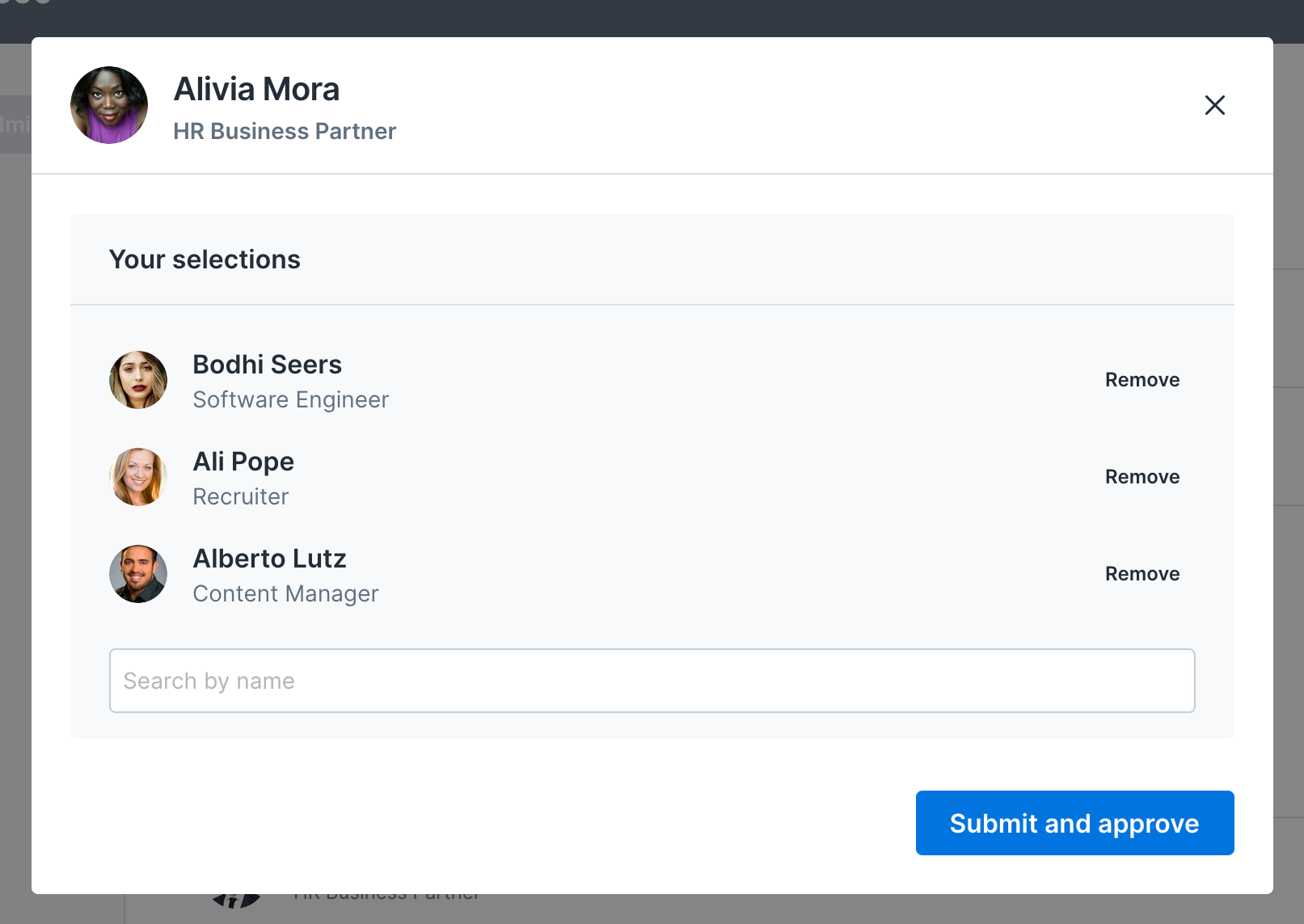Click the Content Manager job title

[285, 593]
